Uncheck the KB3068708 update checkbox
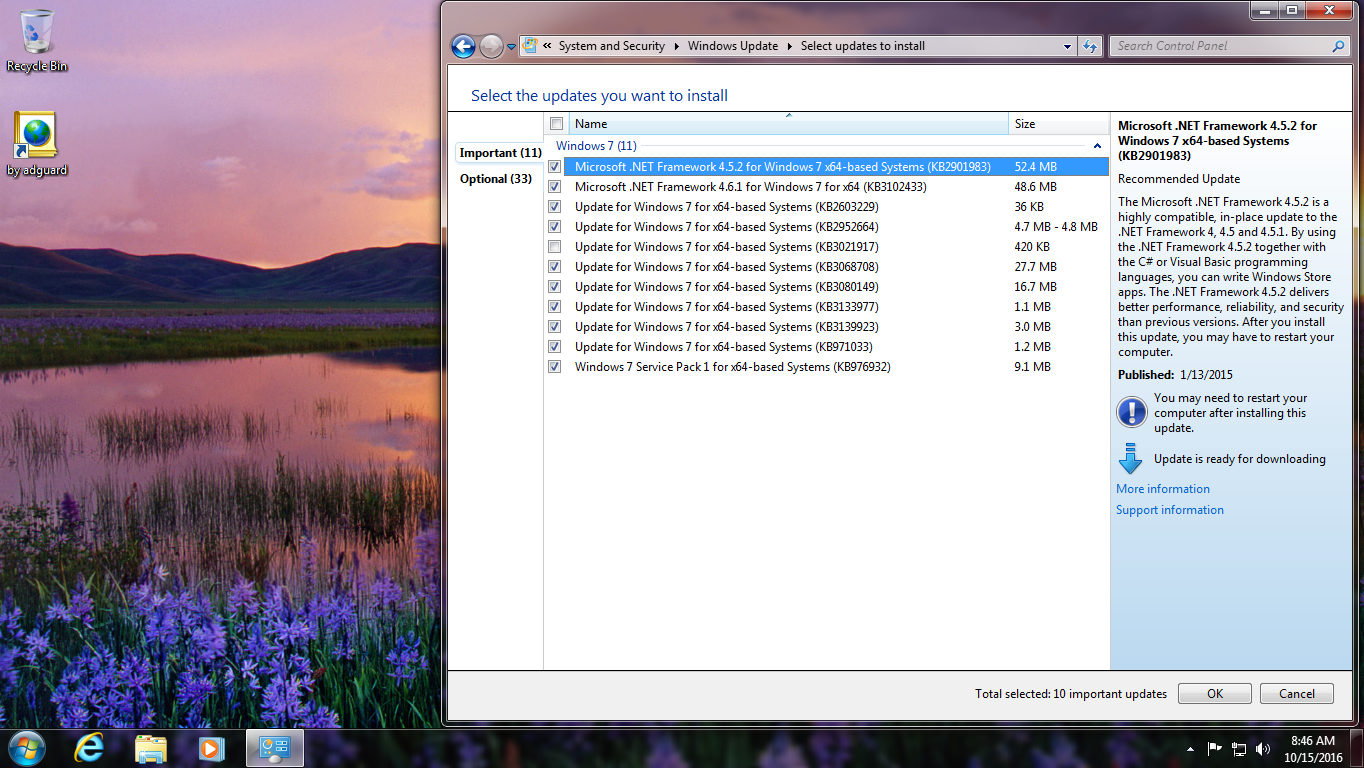This screenshot has height=768, width=1364. click(555, 267)
